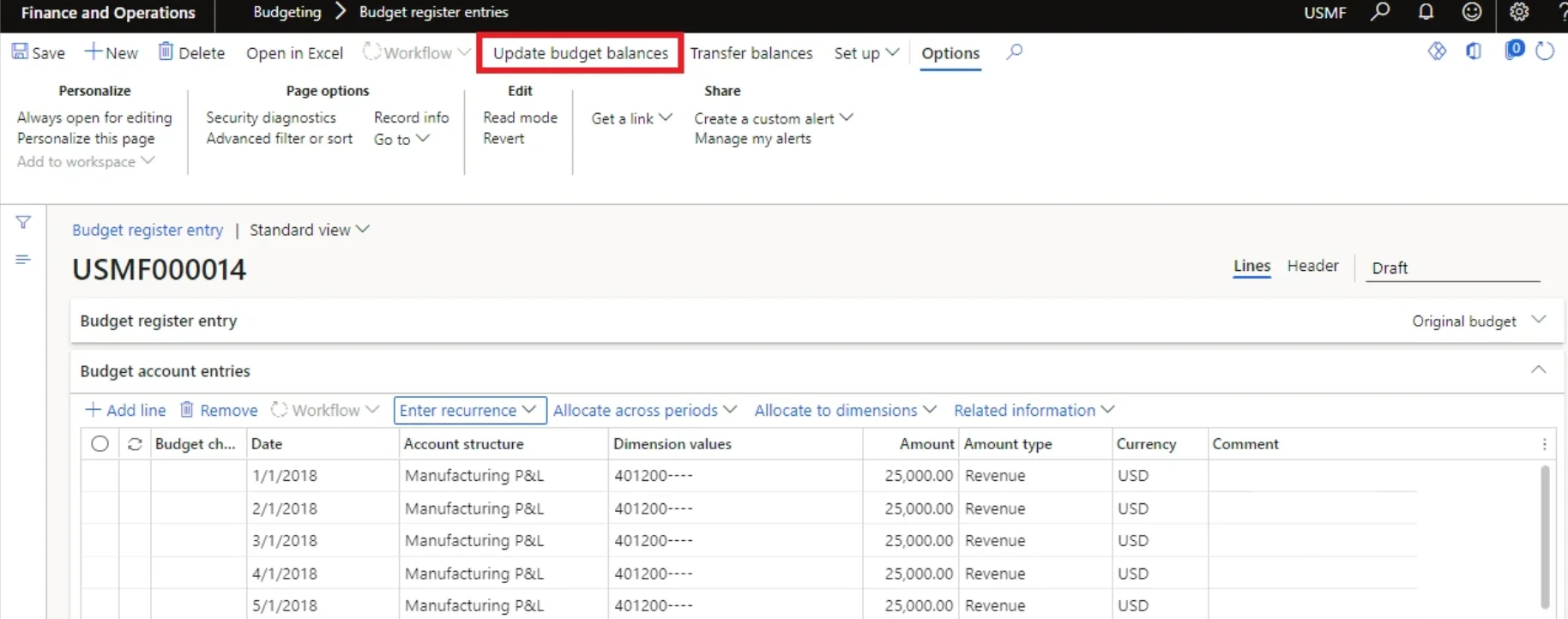Select the Options tab
The height and width of the screenshot is (619, 1568).
(950, 53)
